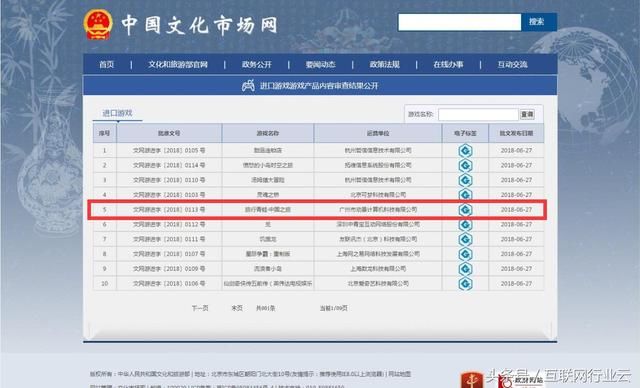Open 互动交流 navigation item
The width and height of the screenshot is (640, 388).
click(x=512, y=64)
